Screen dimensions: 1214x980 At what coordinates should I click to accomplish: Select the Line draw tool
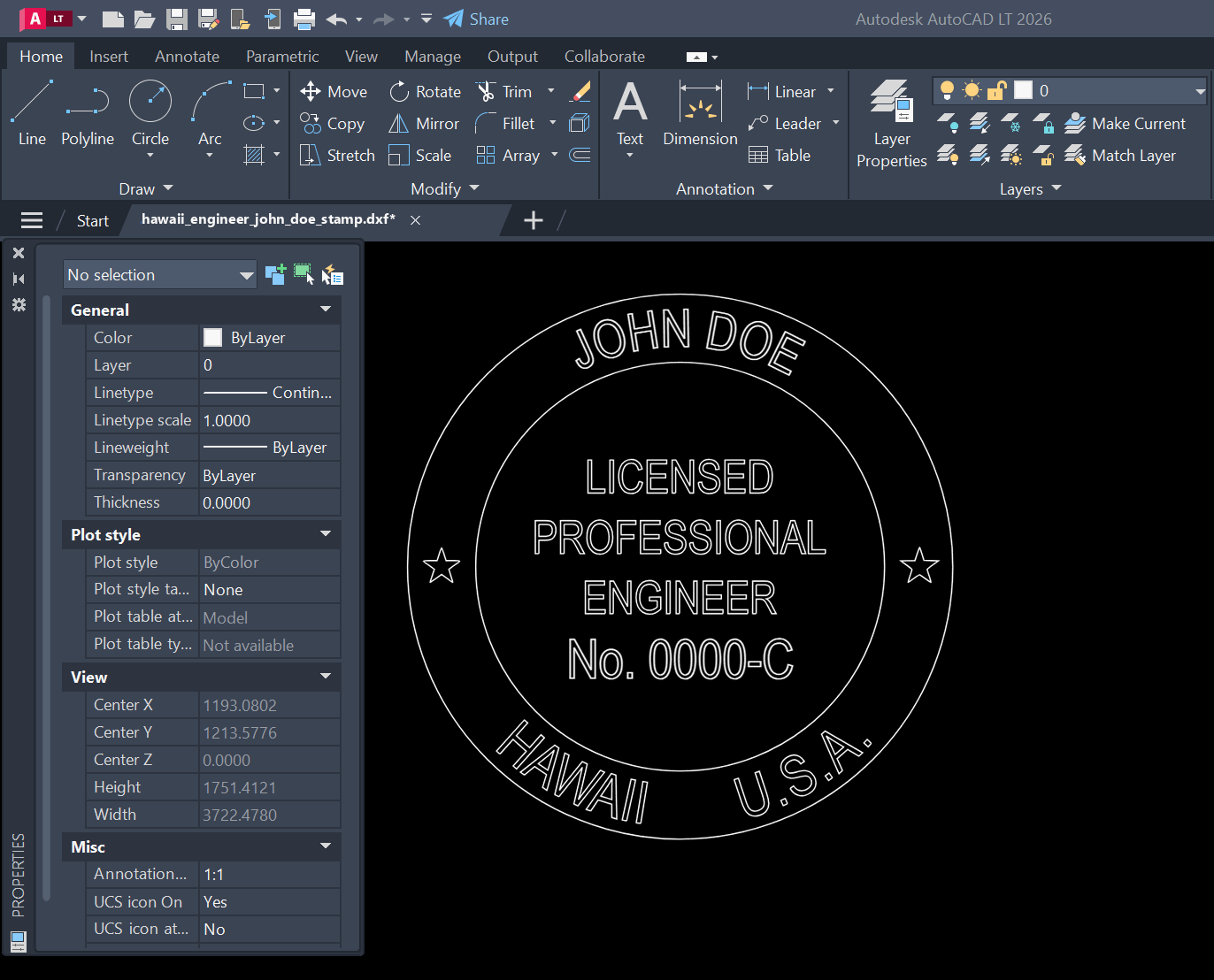(32, 112)
